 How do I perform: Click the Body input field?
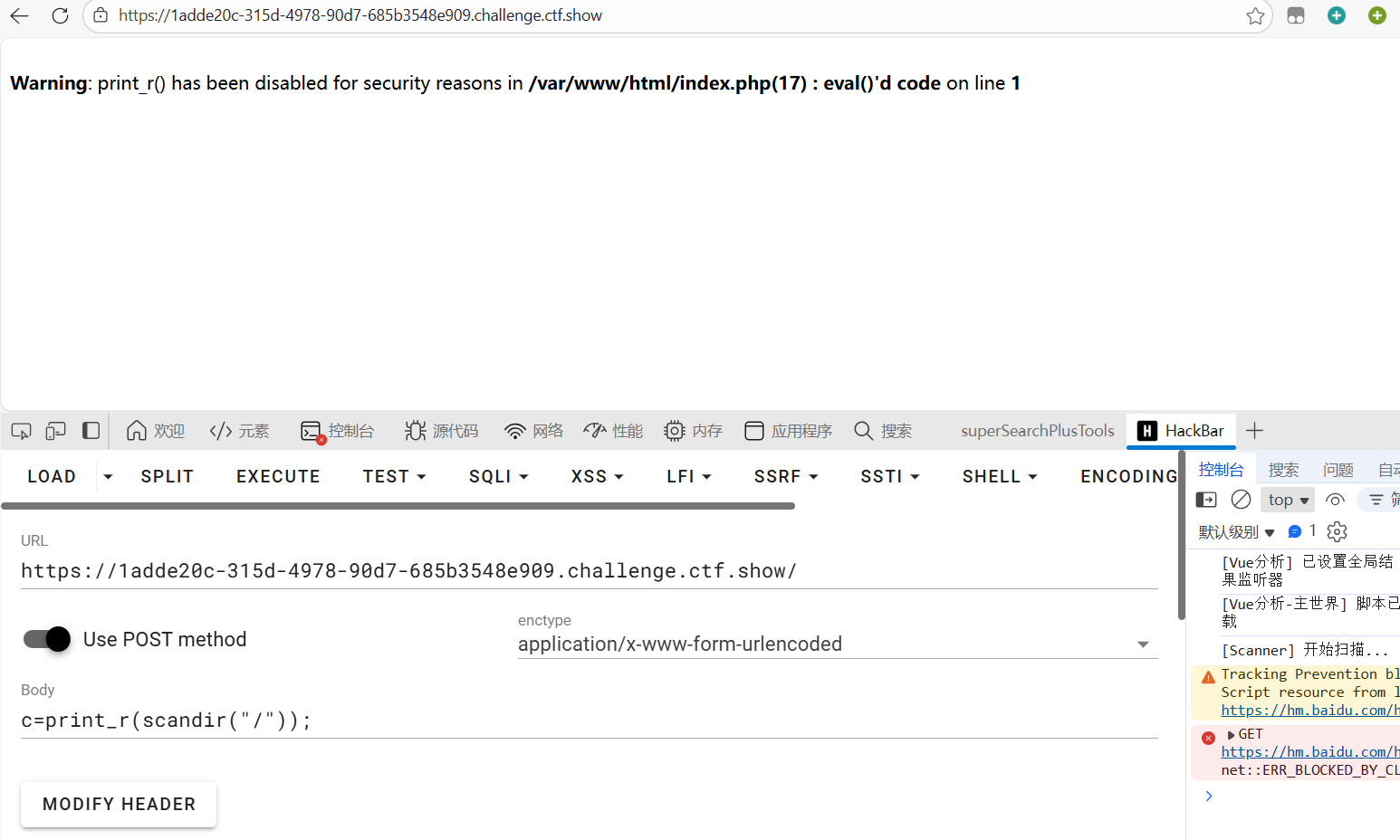pos(589,721)
